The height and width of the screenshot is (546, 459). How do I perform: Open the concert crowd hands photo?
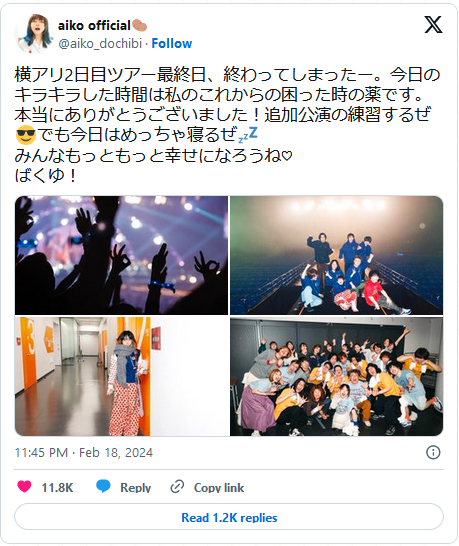coord(121,255)
